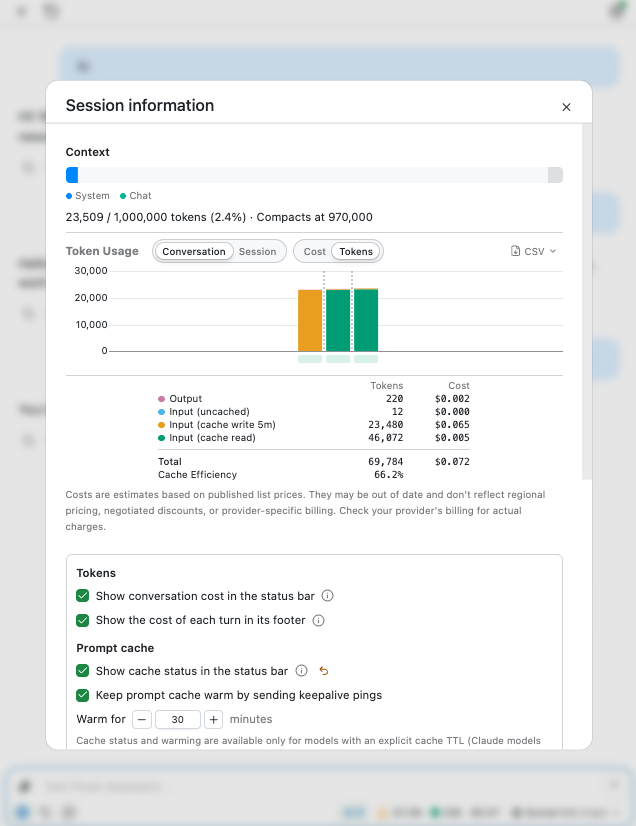Click the rightmost green bar in token chart
Screen dimensions: 636x826
(366, 320)
